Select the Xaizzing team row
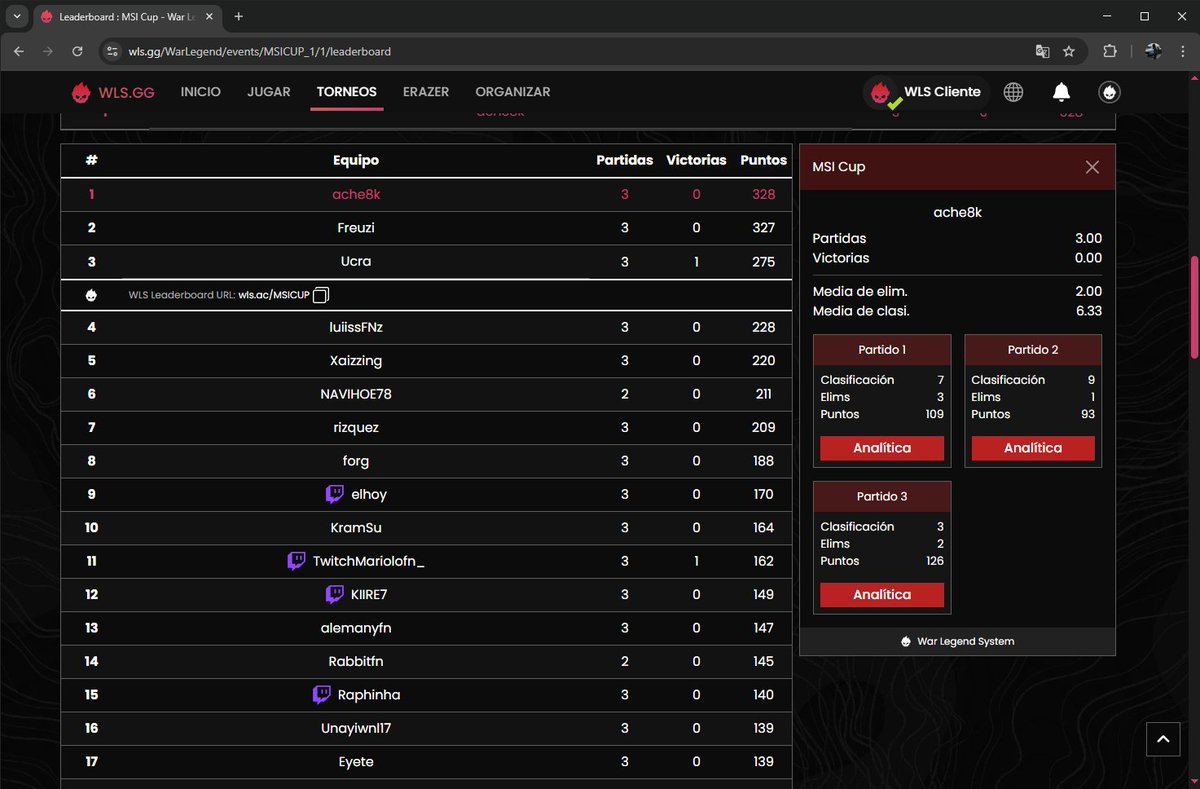This screenshot has height=789, width=1200. (426, 360)
